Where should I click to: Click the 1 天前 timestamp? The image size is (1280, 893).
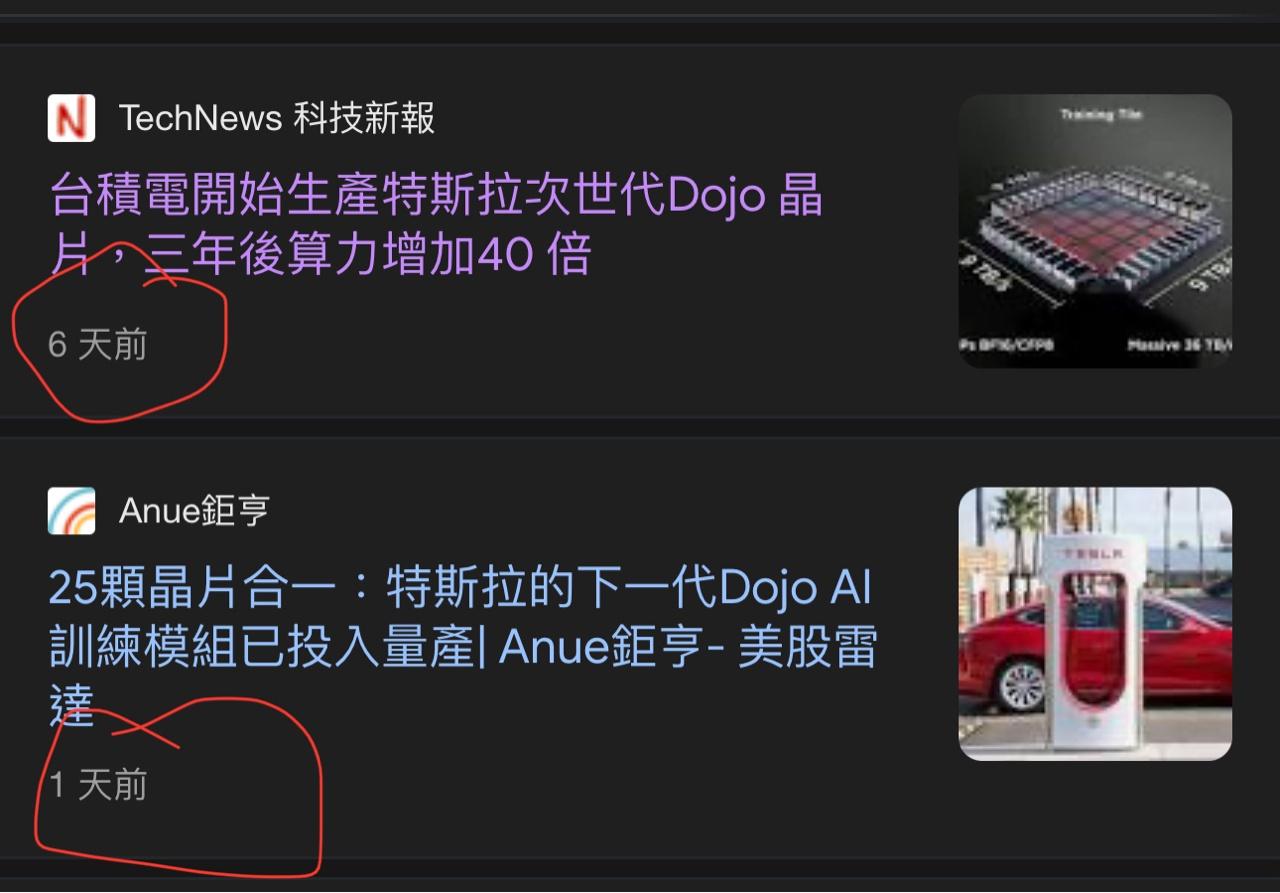coord(98,785)
